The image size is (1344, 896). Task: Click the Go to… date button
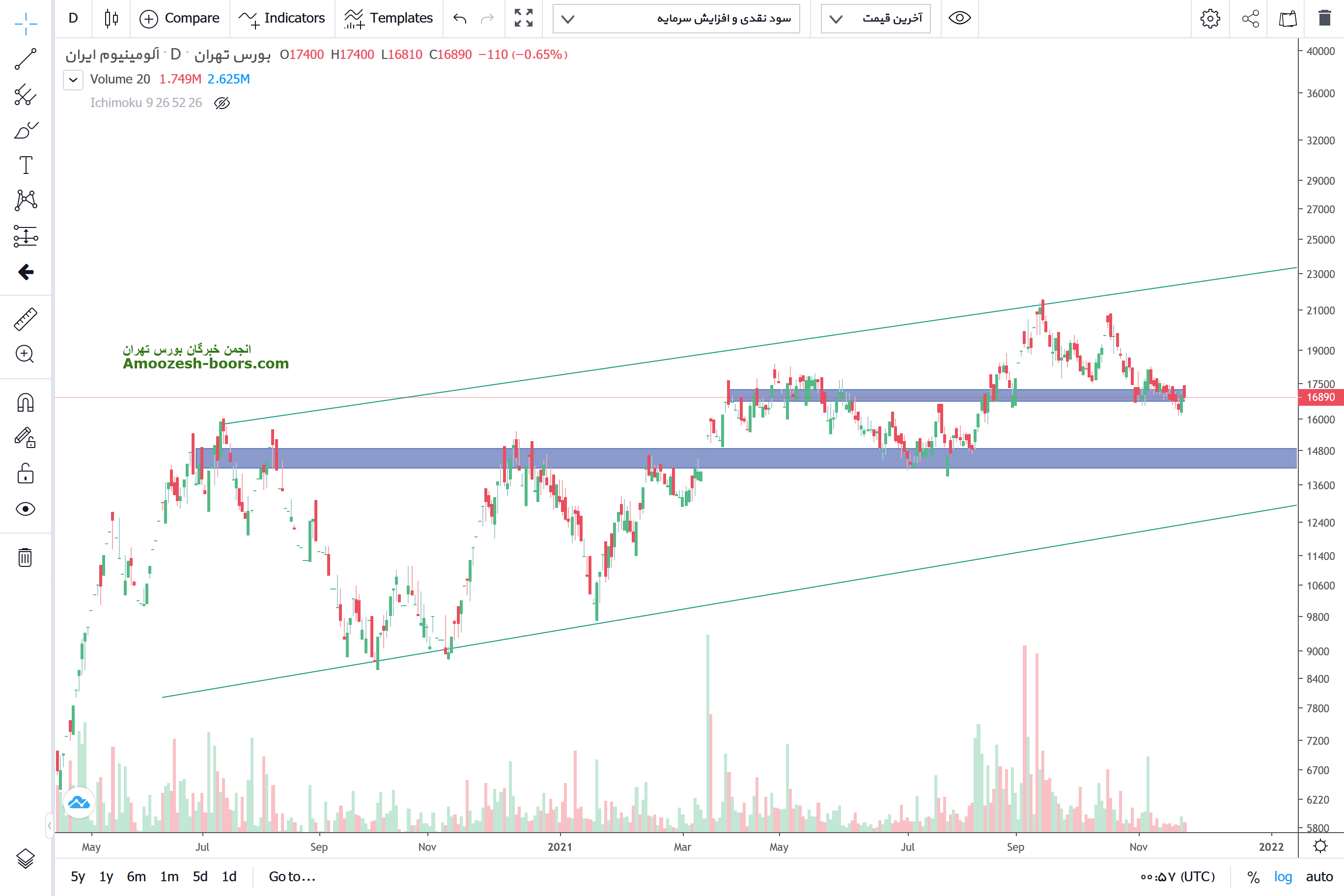click(x=292, y=876)
